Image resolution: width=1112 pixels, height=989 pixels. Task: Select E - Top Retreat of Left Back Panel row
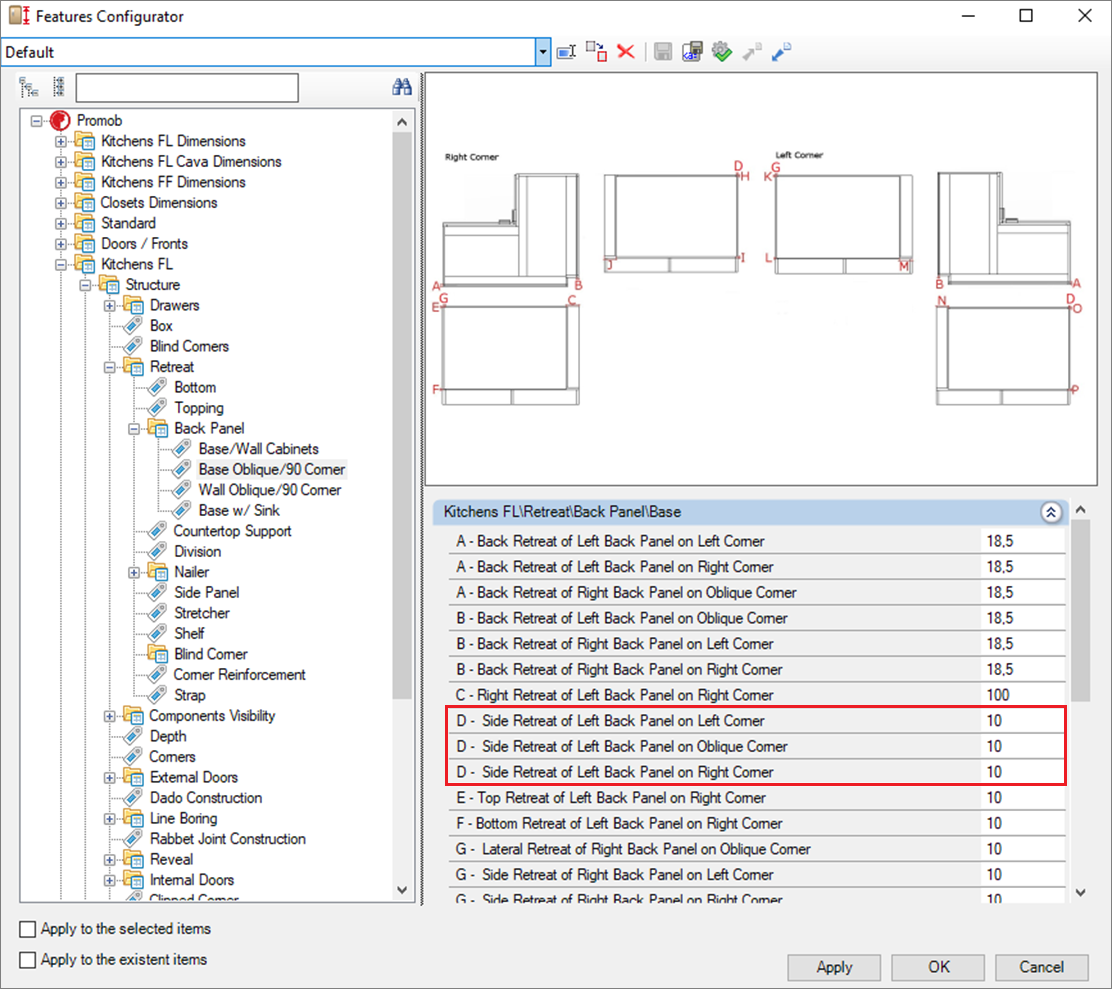(x=757, y=798)
